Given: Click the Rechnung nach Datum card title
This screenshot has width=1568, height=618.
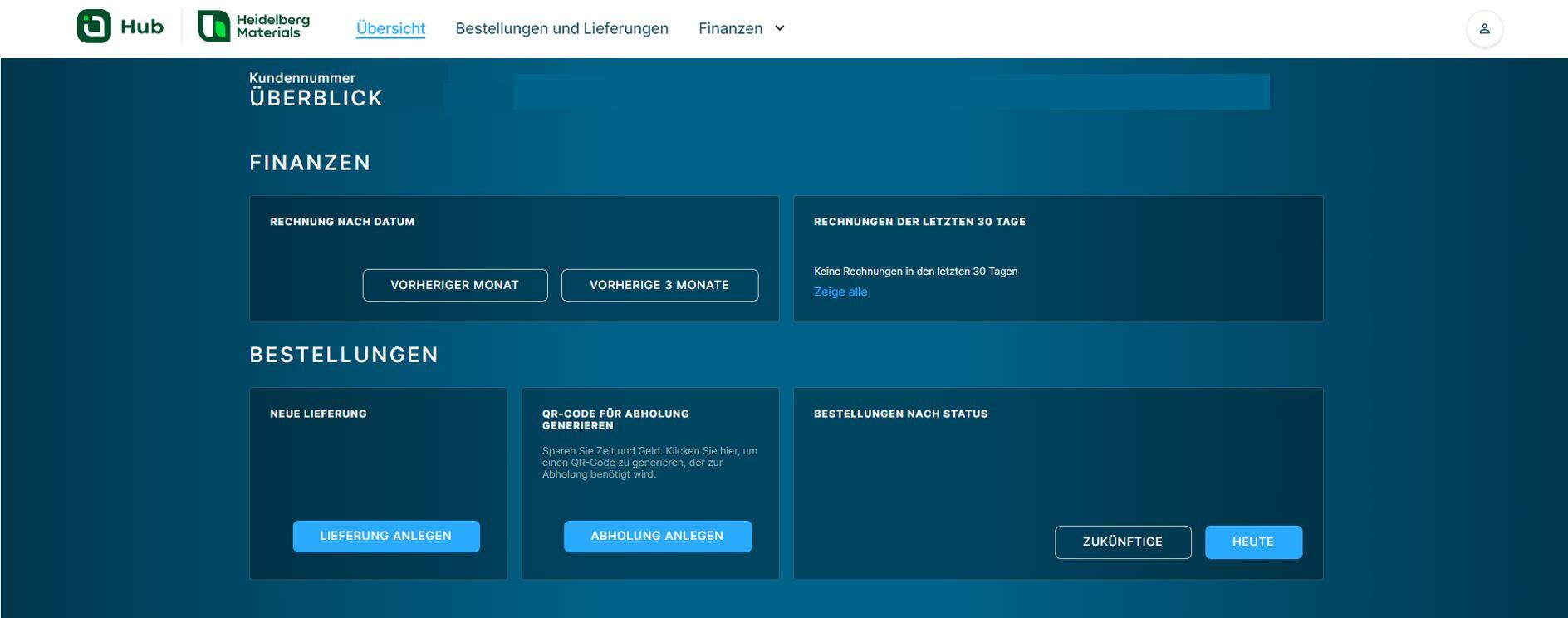Looking at the screenshot, I should tap(342, 222).
